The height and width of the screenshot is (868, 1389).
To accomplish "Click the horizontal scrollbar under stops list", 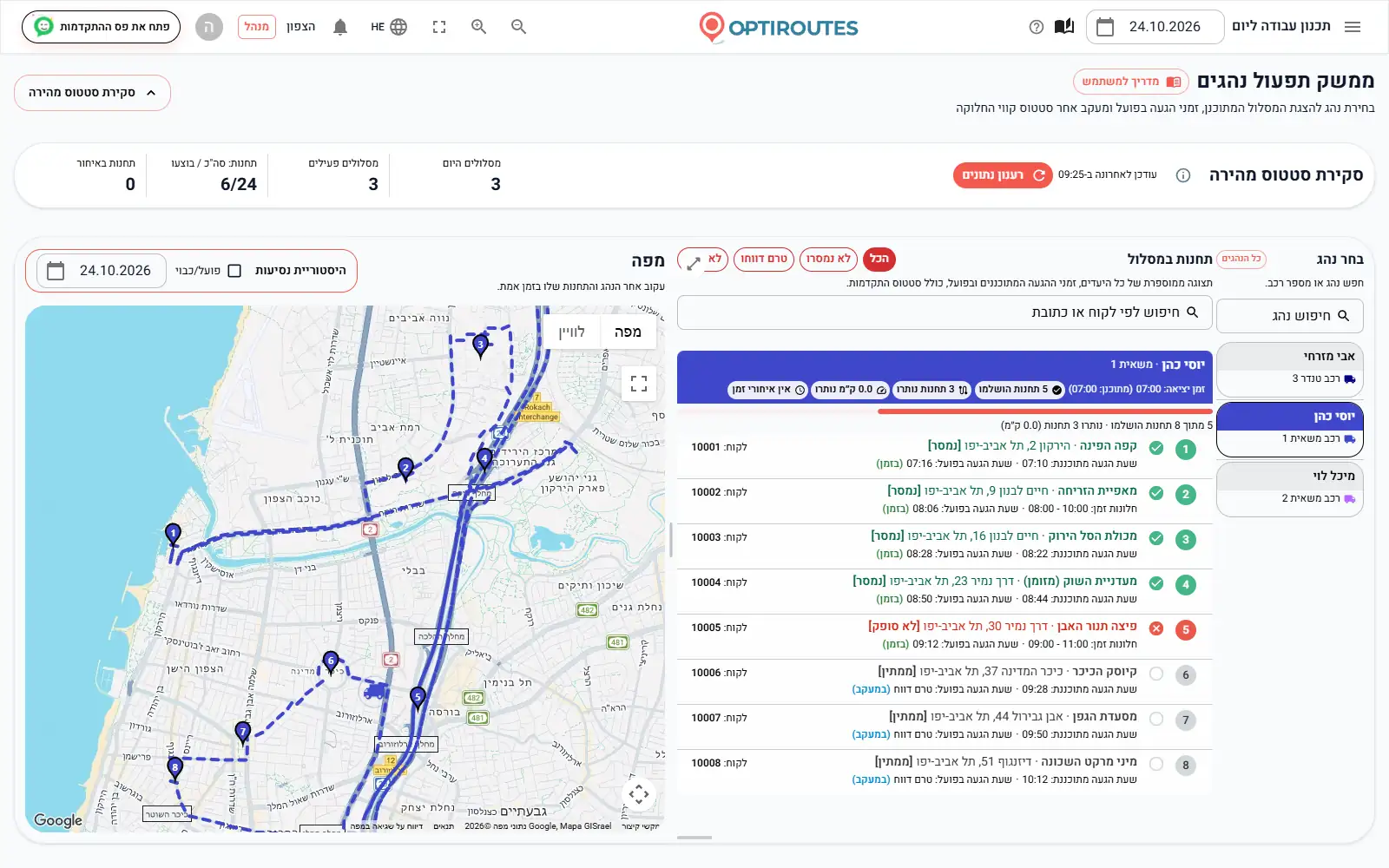I will 694,838.
